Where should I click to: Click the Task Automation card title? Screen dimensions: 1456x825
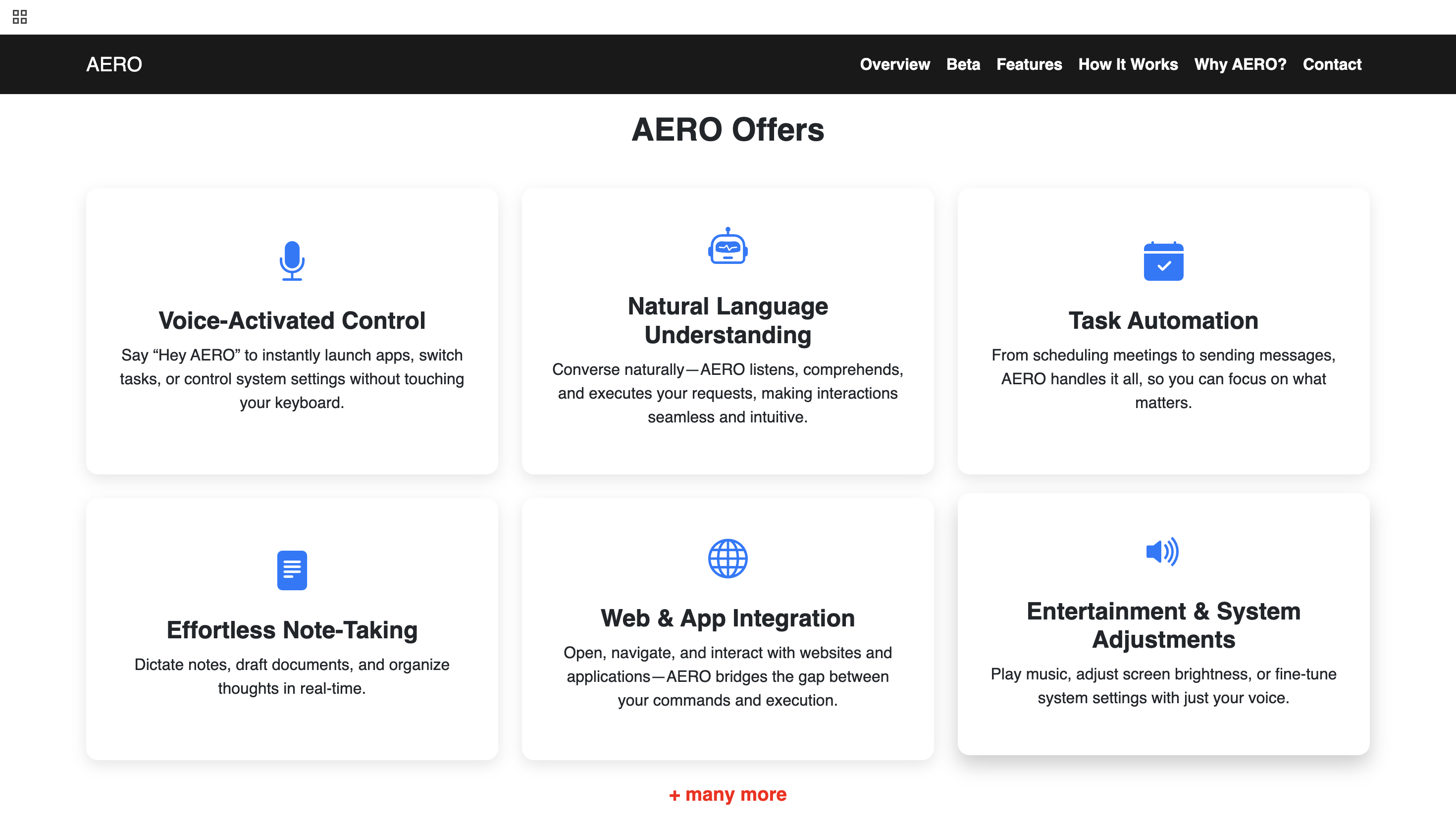point(1163,321)
